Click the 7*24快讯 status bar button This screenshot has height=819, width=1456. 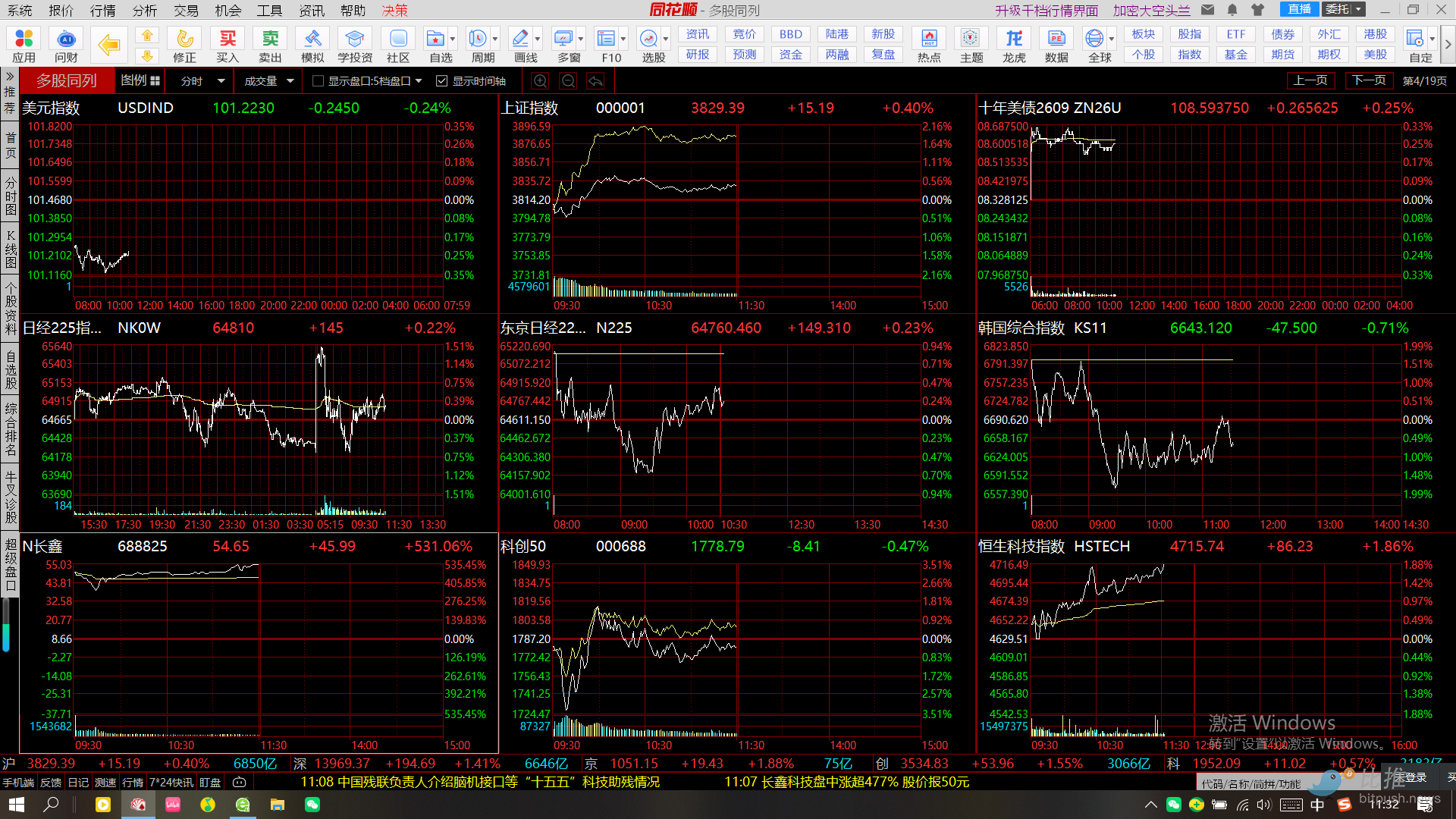[171, 783]
